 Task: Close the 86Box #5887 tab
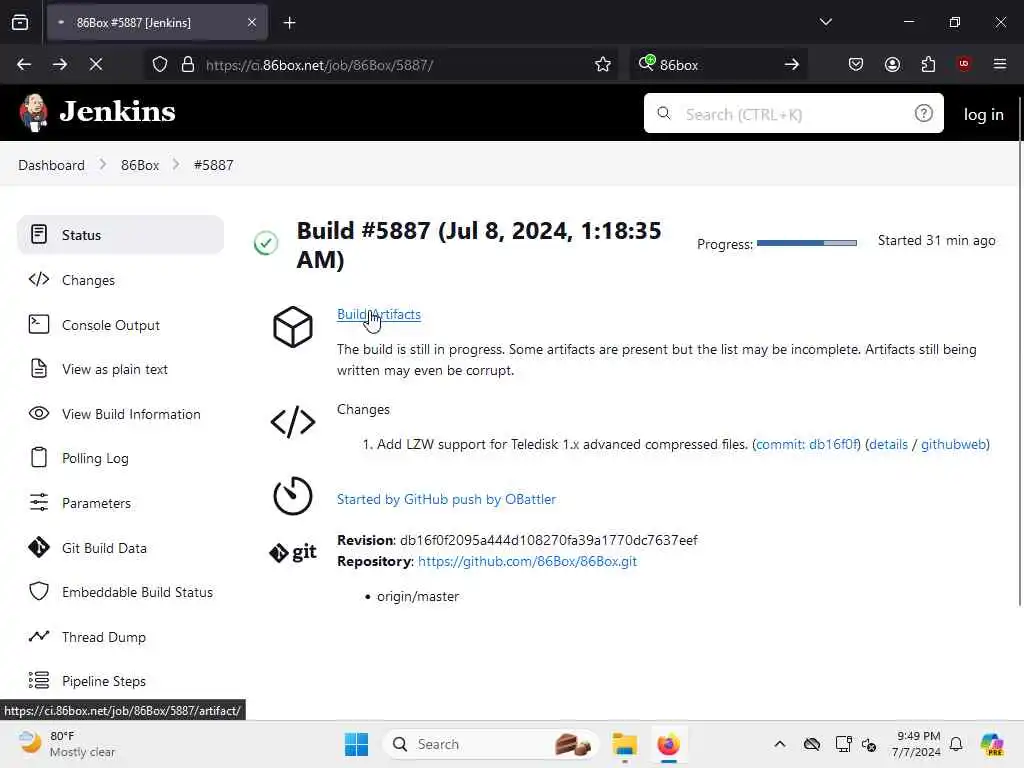[251, 22]
